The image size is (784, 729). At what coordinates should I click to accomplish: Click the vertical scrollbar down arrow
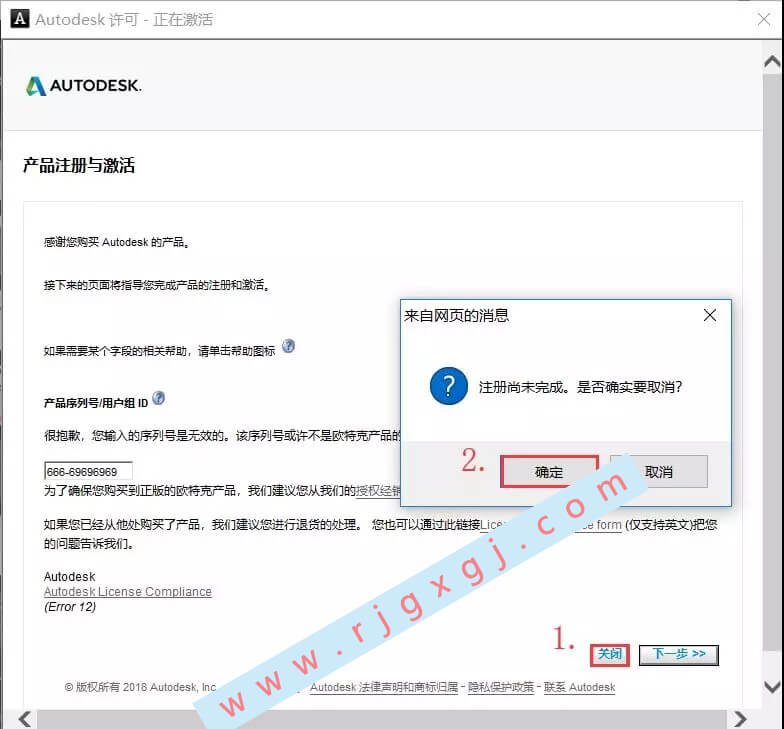pyautogui.click(x=772, y=686)
